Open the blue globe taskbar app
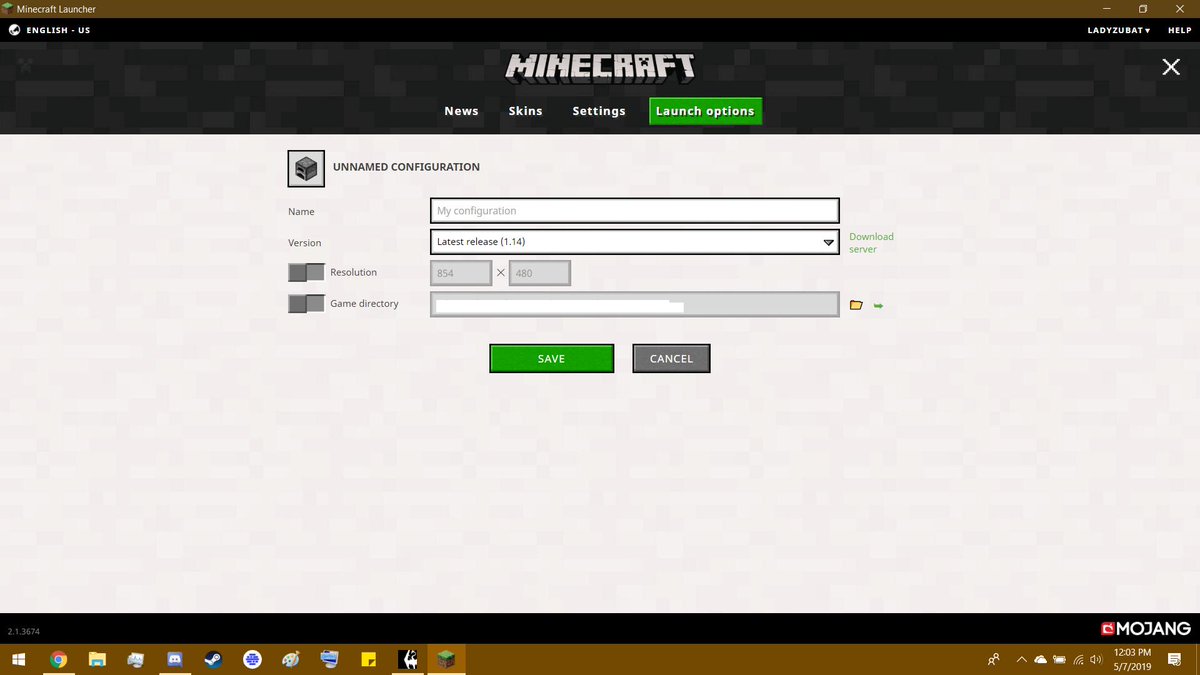Image resolution: width=1200 pixels, height=675 pixels. (252, 660)
